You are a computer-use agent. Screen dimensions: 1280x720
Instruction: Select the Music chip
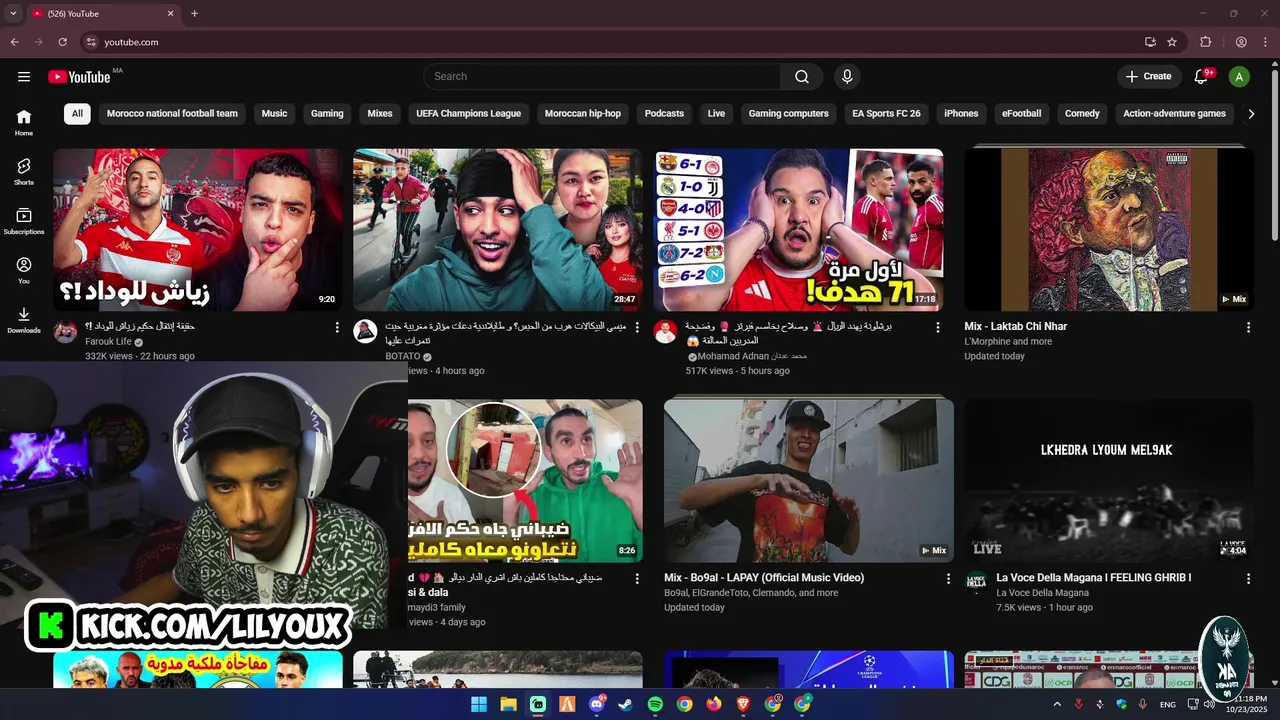pyautogui.click(x=274, y=114)
